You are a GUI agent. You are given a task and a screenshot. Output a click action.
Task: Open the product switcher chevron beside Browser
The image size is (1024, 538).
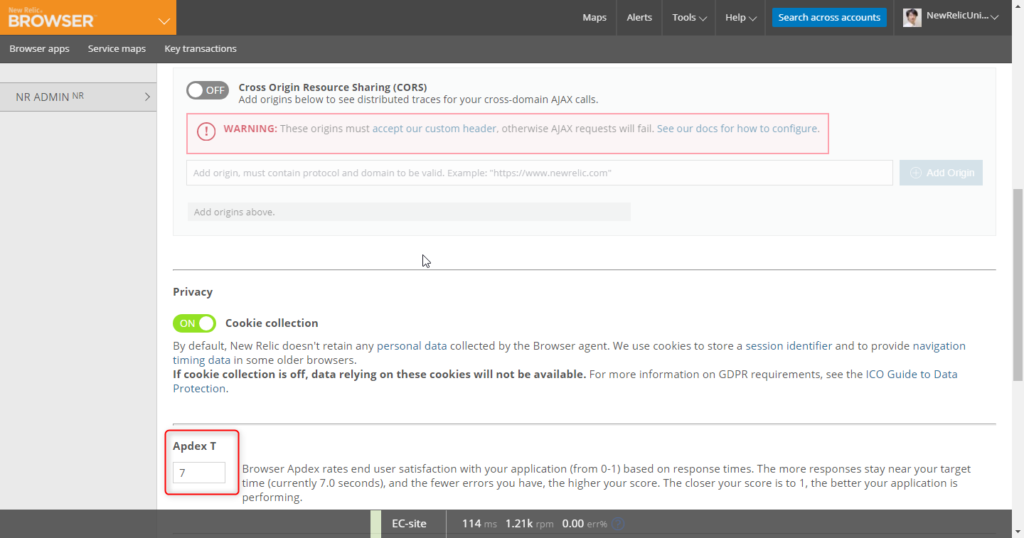tap(164, 21)
